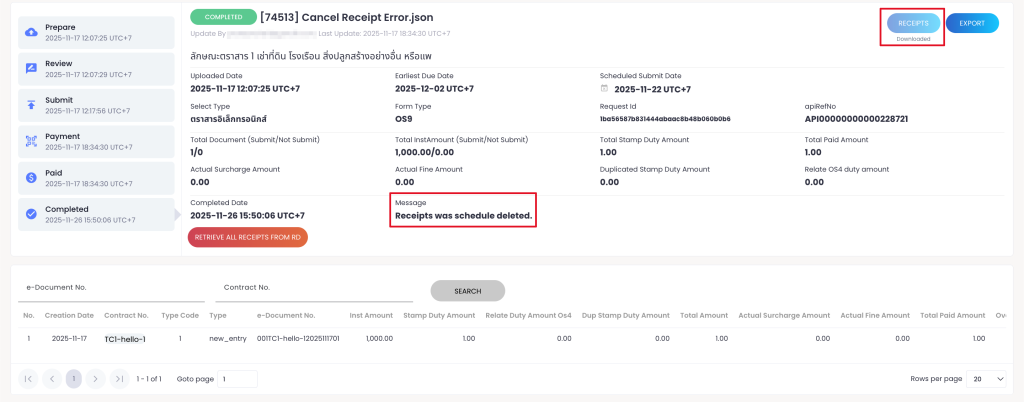Open the Prepare step in sidebar

click(x=96, y=33)
